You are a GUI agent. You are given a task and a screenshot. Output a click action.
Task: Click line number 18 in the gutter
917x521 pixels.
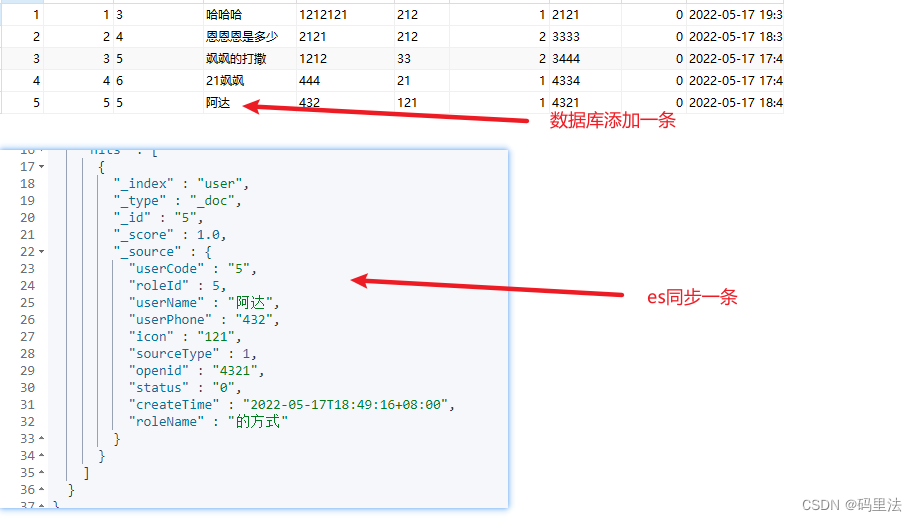(x=27, y=184)
